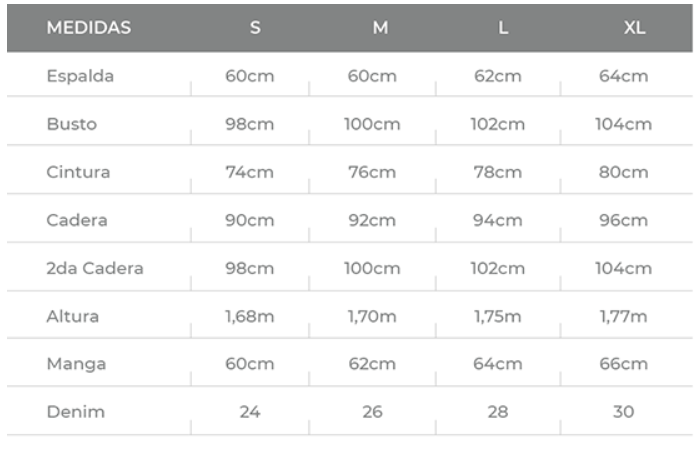This screenshot has width=697, height=451.
Task: Click the Cintura row label
Action: tap(78, 172)
